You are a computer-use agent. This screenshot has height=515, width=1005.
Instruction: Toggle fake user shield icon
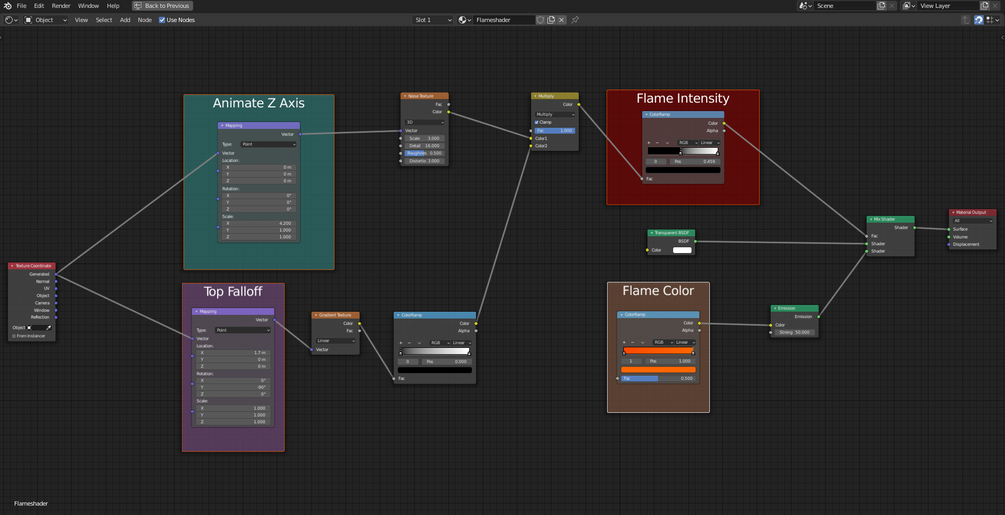pyautogui.click(x=540, y=20)
